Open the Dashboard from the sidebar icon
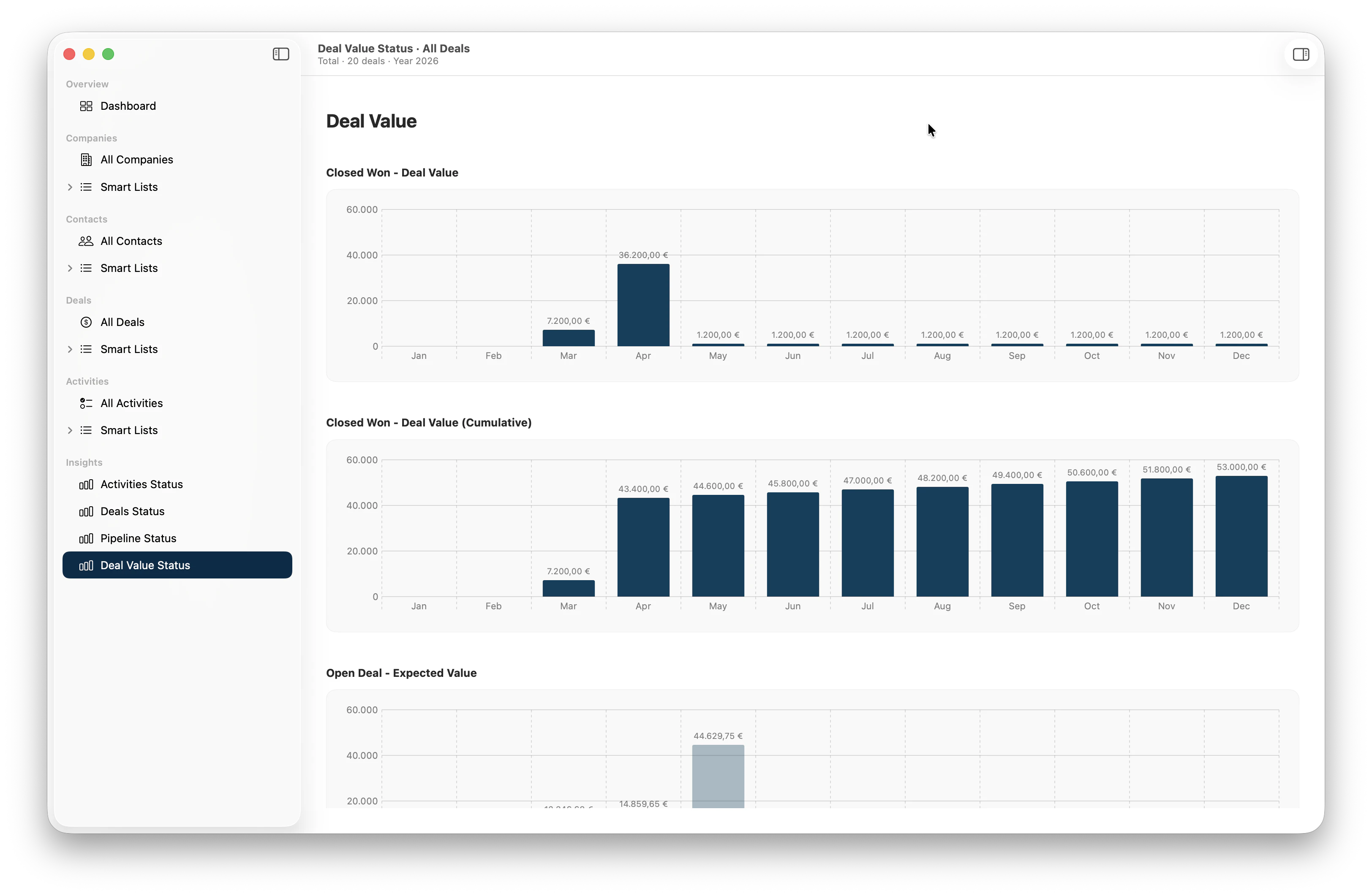This screenshot has height=896, width=1372. (x=87, y=106)
